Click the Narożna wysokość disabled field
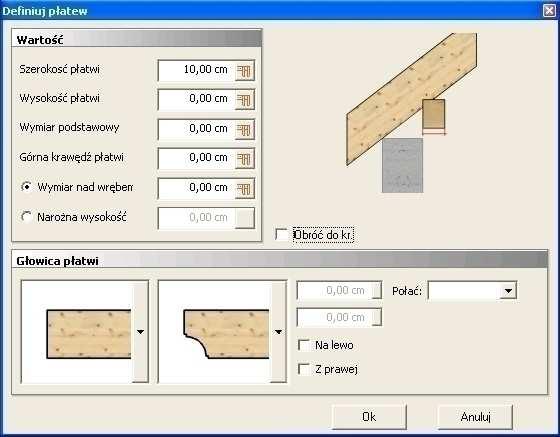Image resolution: width=560 pixels, height=437 pixels. coord(196,218)
